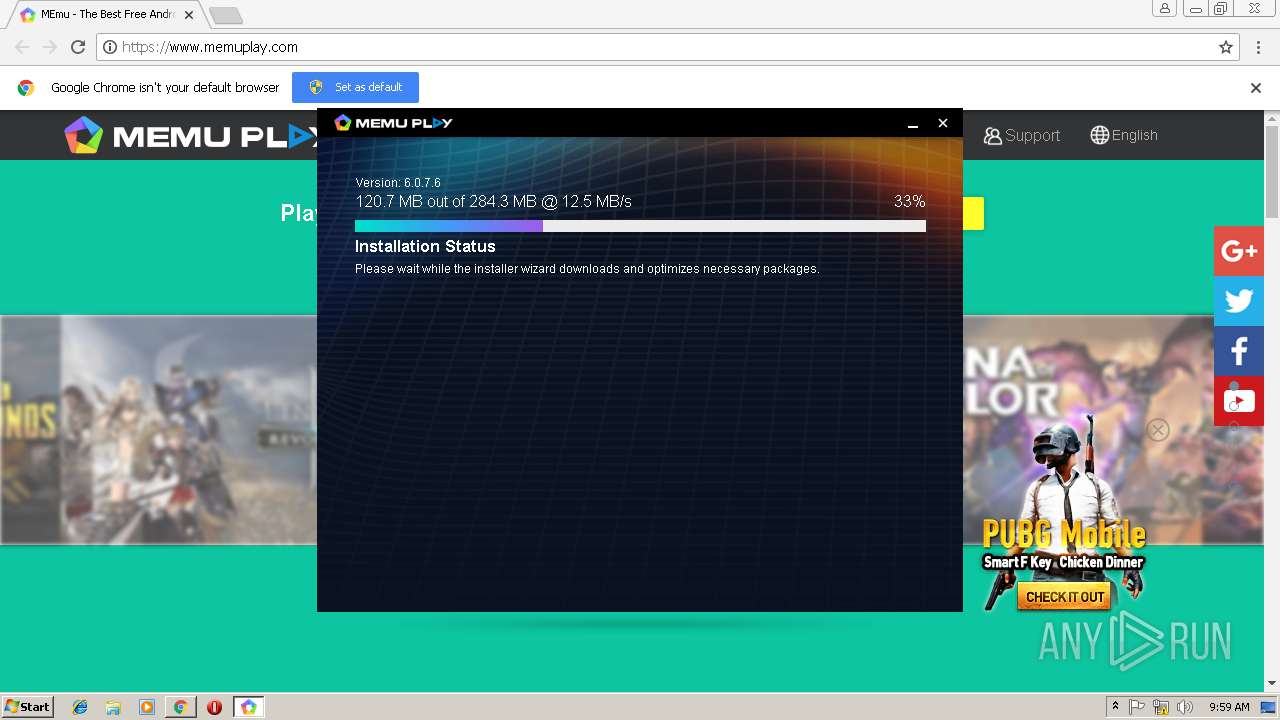Minimize the MEmu installer window
Image resolution: width=1280 pixels, height=720 pixels.
coord(913,123)
